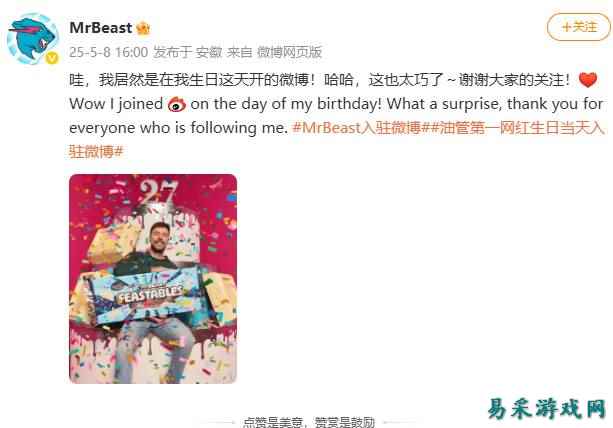Click the crown membership icon beside MrBeast
The height and width of the screenshot is (428, 613).
(x=143, y=28)
